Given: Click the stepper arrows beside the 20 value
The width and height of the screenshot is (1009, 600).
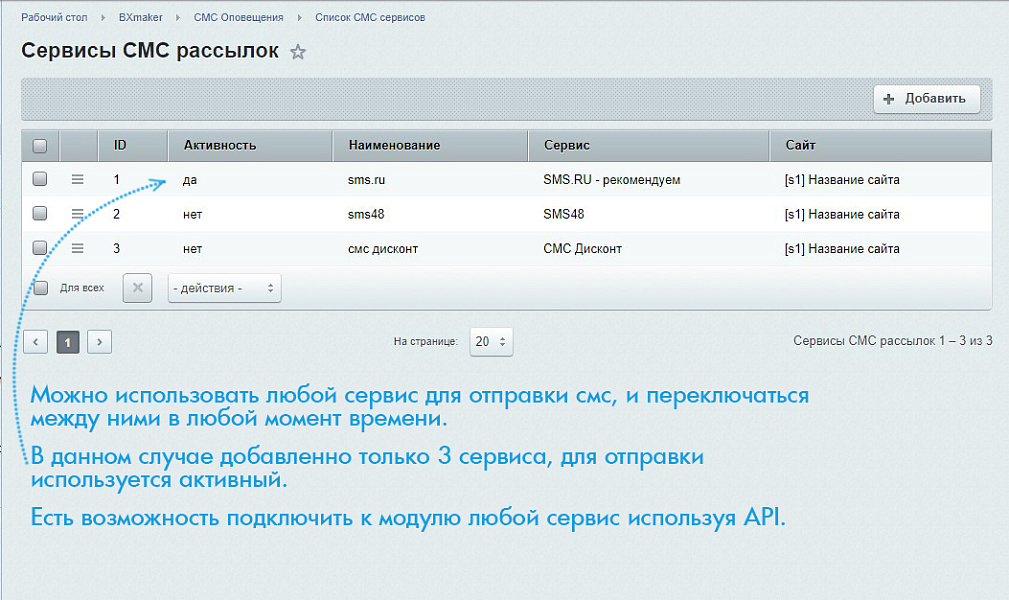Looking at the screenshot, I should [x=505, y=341].
